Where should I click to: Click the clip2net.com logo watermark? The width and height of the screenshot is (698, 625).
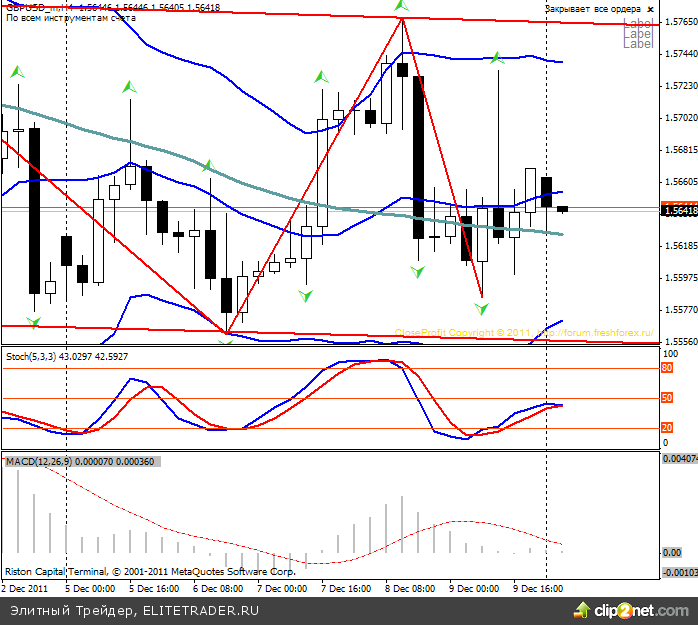click(640, 609)
